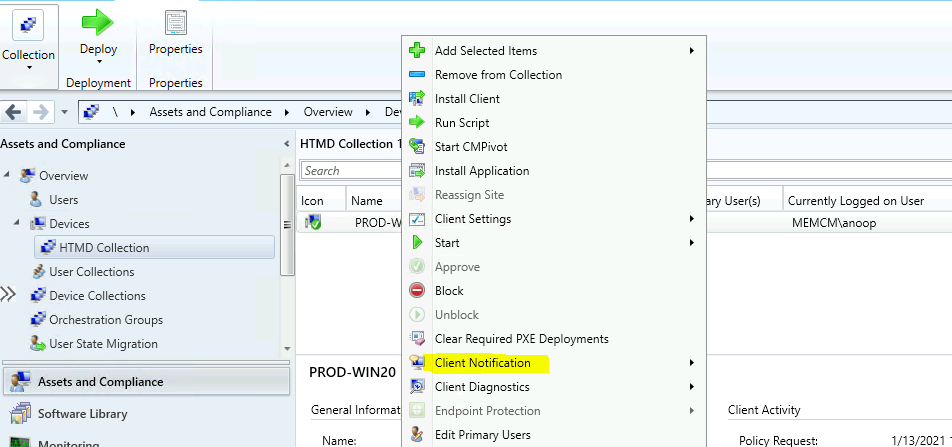952x447 pixels.
Task: Choose Clear Required PXE Deployments
Action: point(521,339)
